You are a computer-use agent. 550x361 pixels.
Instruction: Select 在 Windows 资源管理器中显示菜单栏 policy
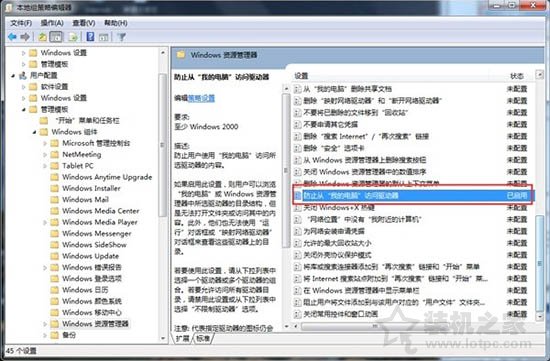[x=361, y=290]
